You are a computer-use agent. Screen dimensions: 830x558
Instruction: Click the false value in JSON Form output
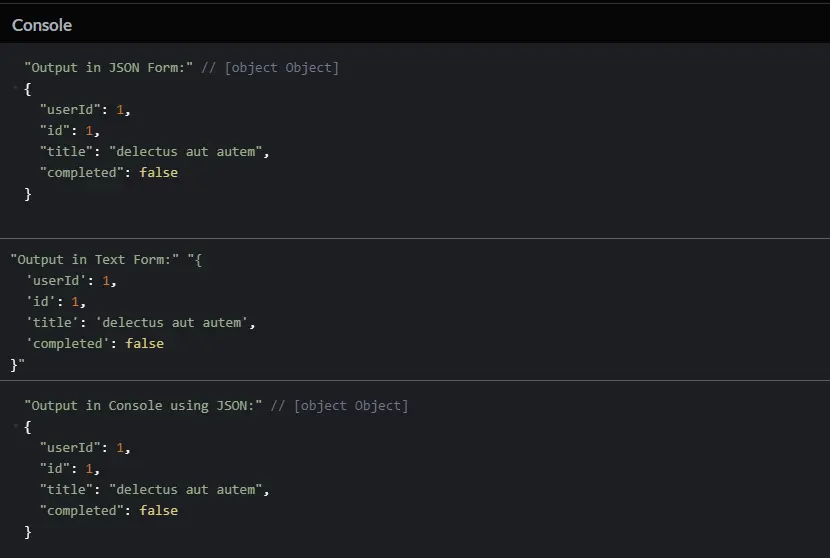(158, 173)
